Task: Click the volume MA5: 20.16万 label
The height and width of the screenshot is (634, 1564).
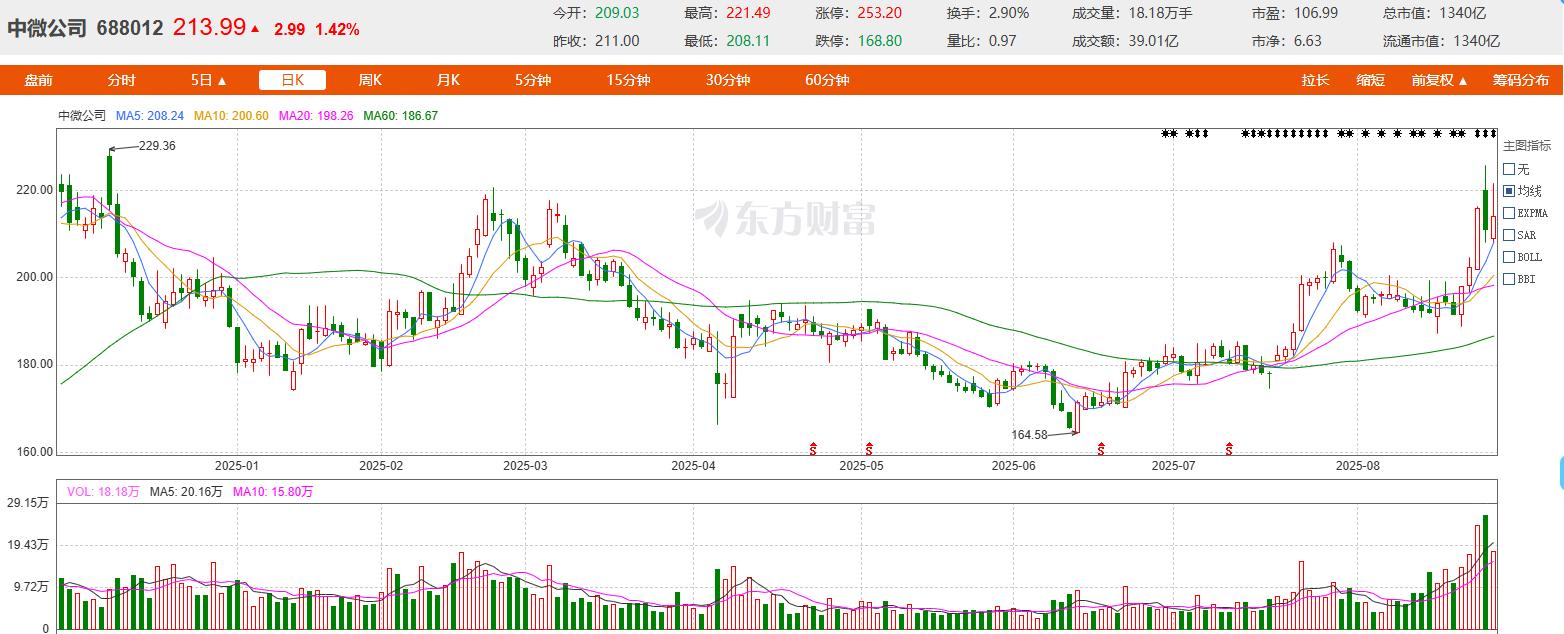Action: click(188, 491)
